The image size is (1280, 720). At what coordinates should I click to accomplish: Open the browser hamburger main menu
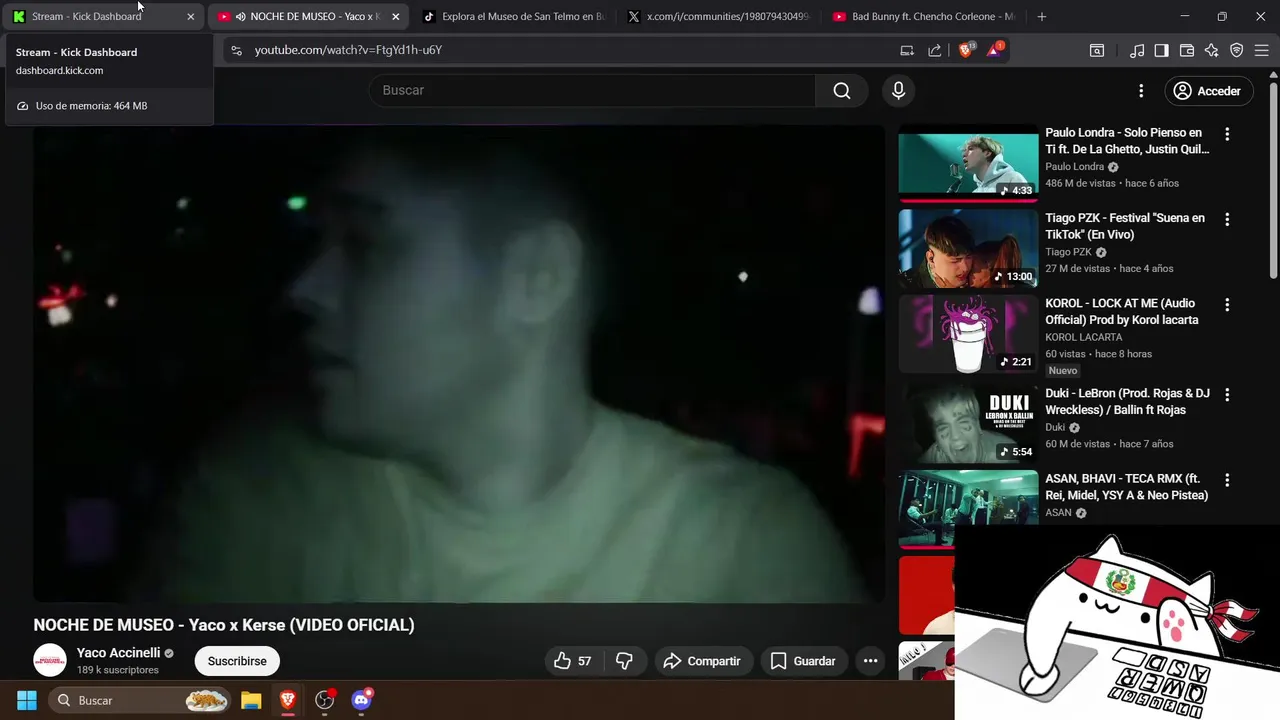(1261, 50)
